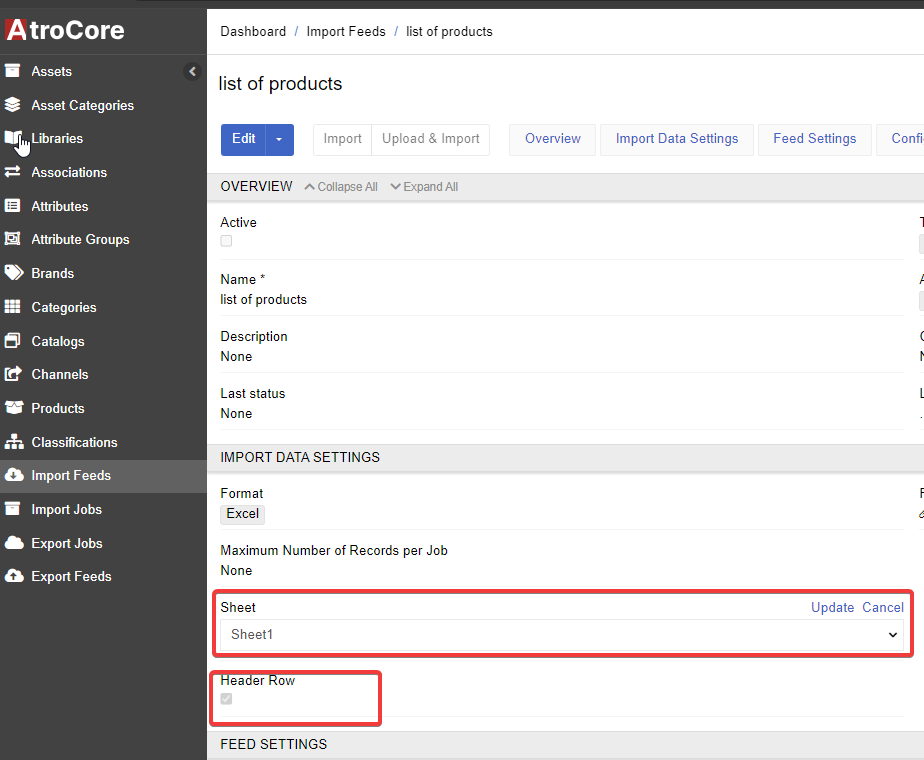Click the Channels share icon
Viewport: 924px width, 760px height.
point(13,374)
